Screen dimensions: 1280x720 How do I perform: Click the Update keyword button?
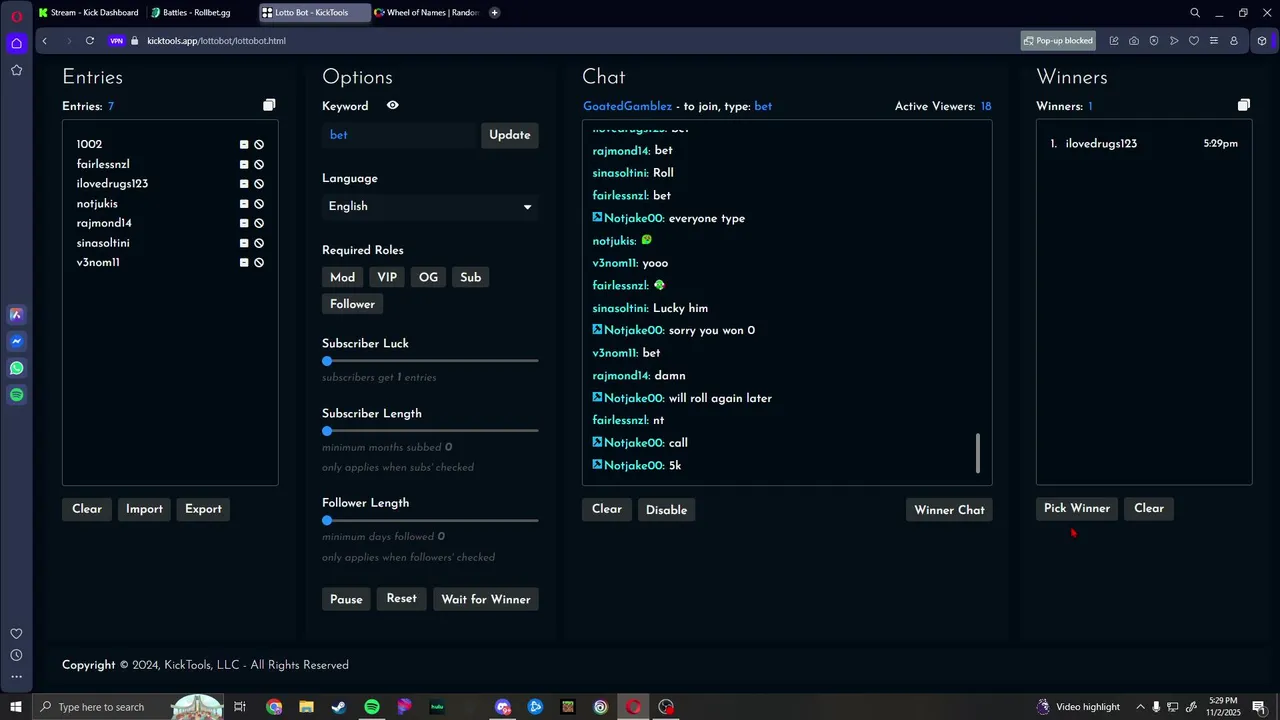pyautogui.click(x=510, y=135)
